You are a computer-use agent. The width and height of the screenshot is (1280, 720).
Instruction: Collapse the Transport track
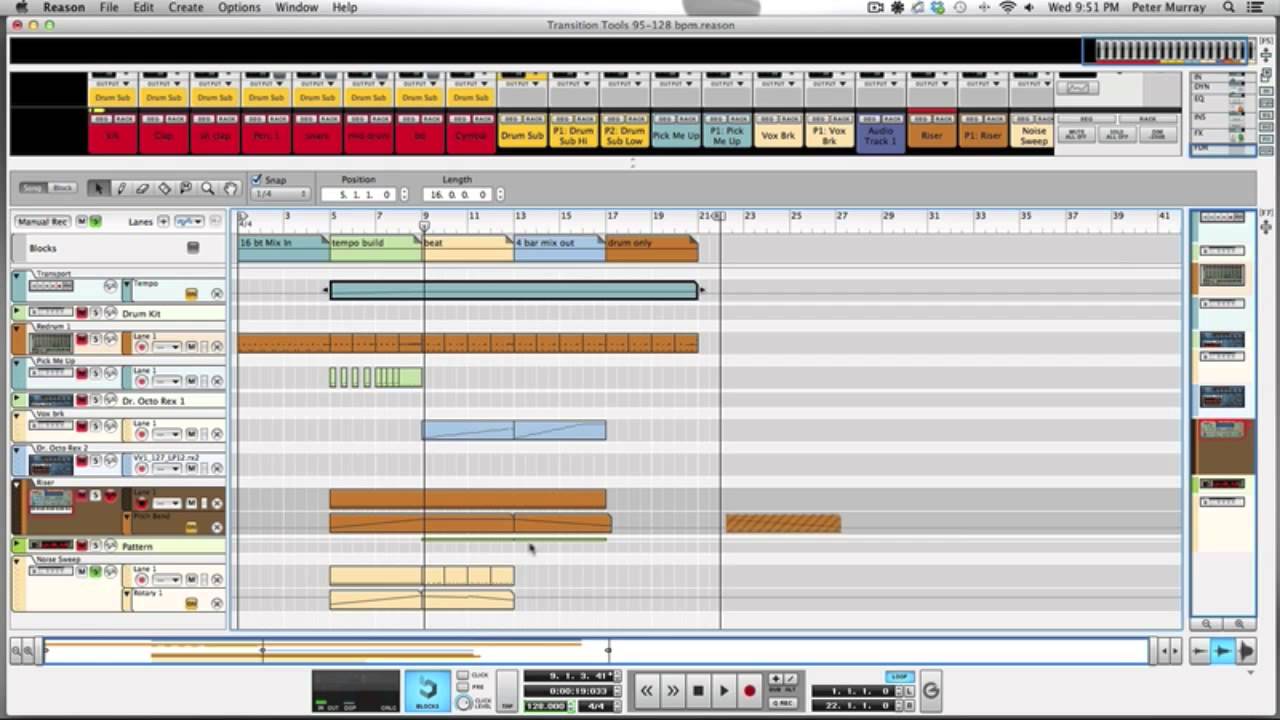(x=17, y=276)
